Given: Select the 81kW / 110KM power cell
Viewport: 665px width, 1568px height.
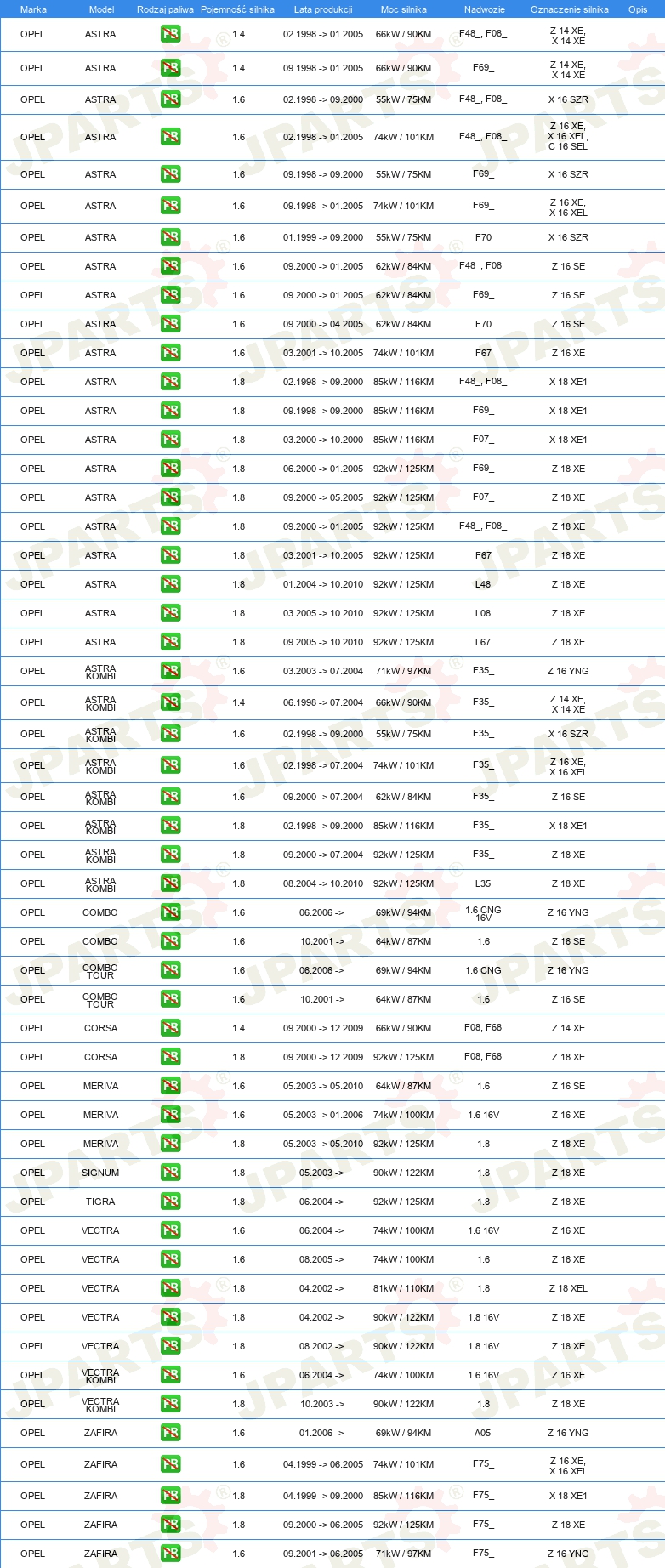Looking at the screenshot, I should coord(404,1288).
